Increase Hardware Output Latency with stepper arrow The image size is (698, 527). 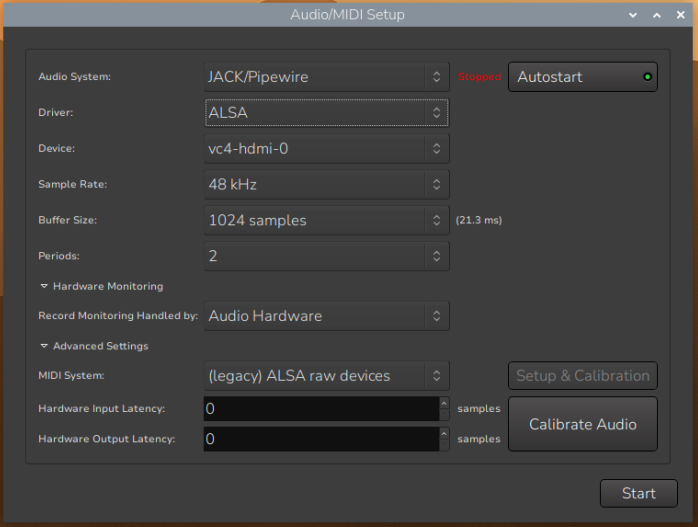pyautogui.click(x=444, y=434)
